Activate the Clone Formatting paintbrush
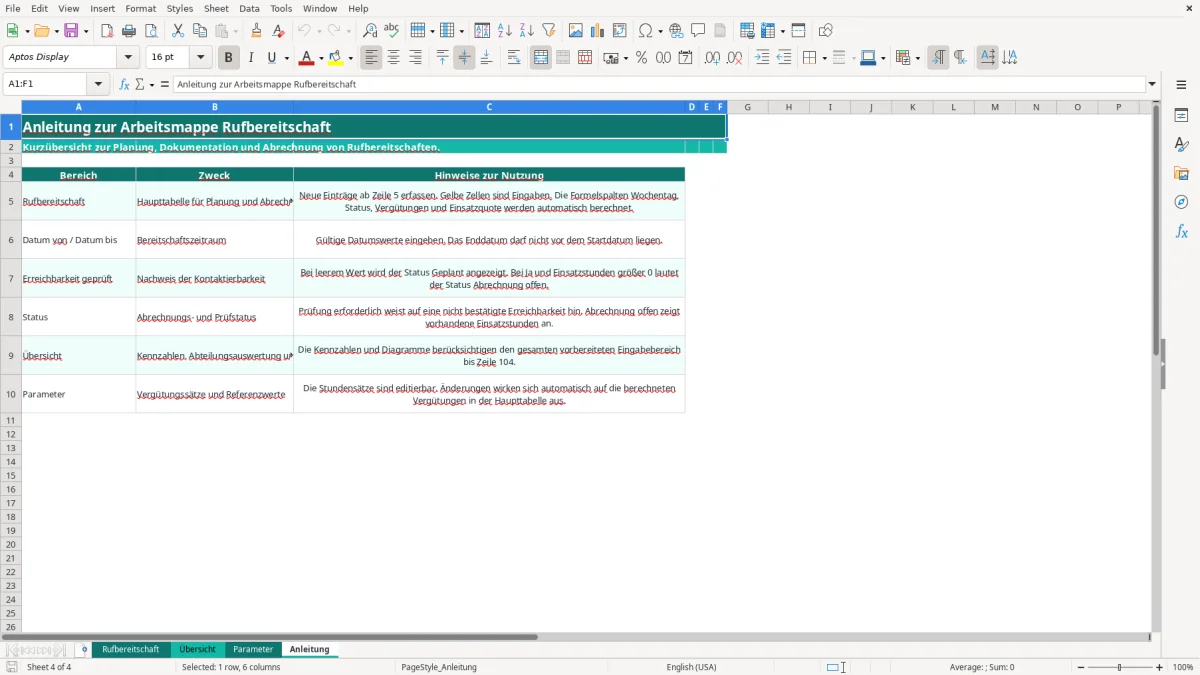 click(257, 31)
